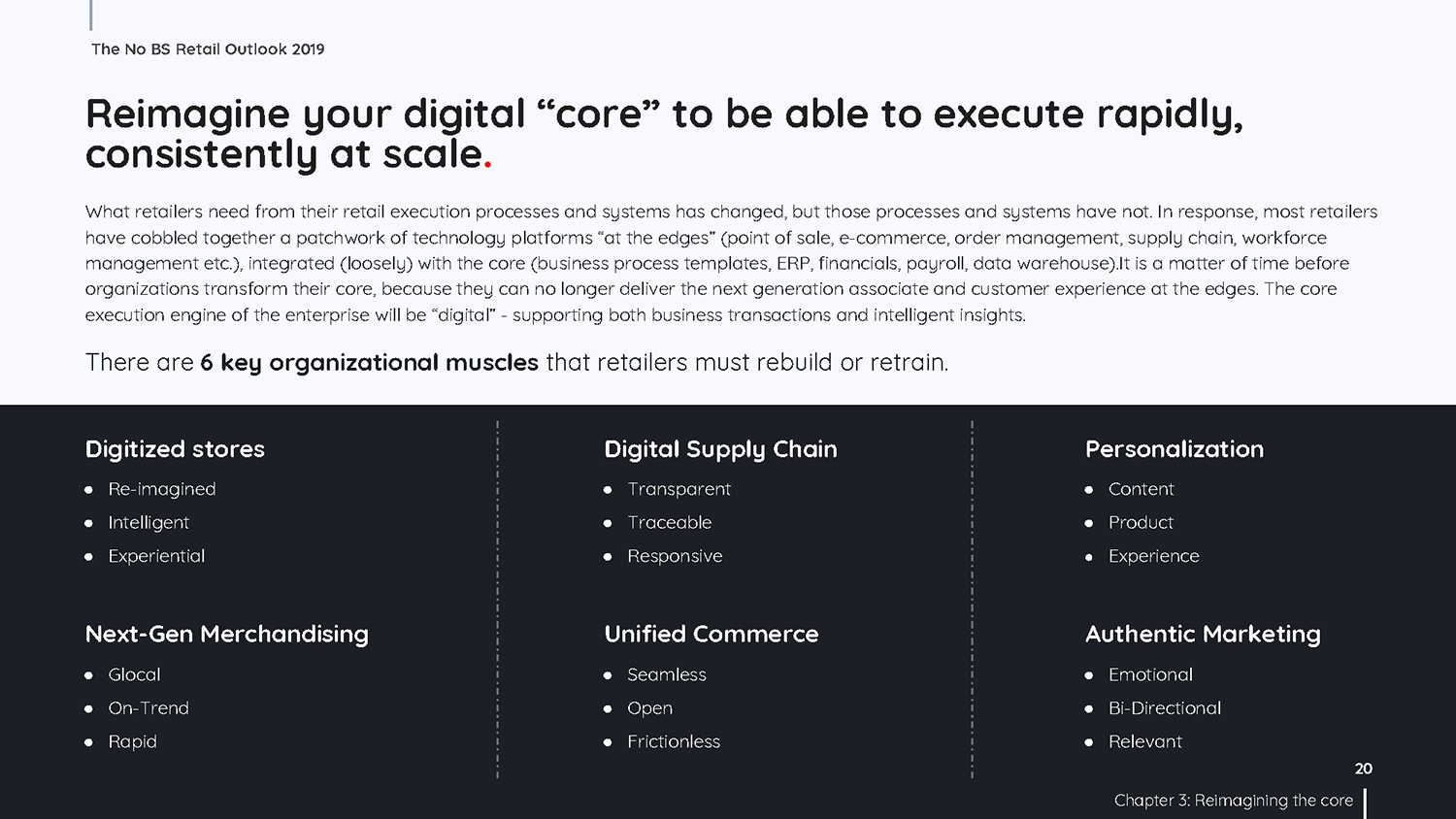Click the 'Unified Commerce' heading
1456x819 pixels.
pos(711,634)
